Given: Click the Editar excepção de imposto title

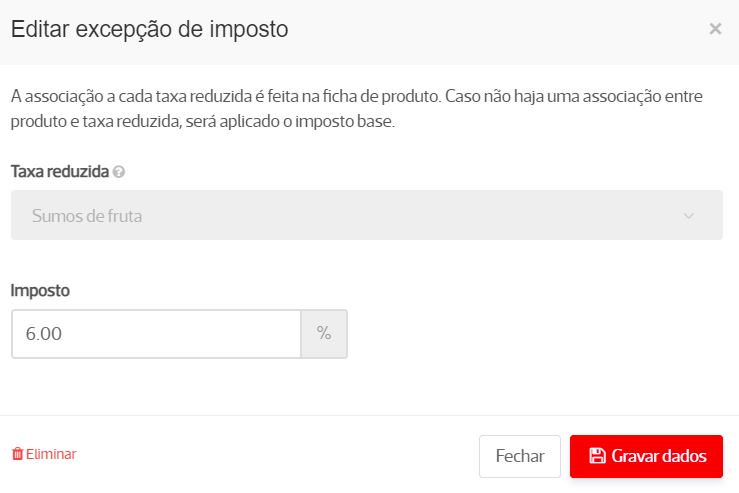Looking at the screenshot, I should point(149,29).
